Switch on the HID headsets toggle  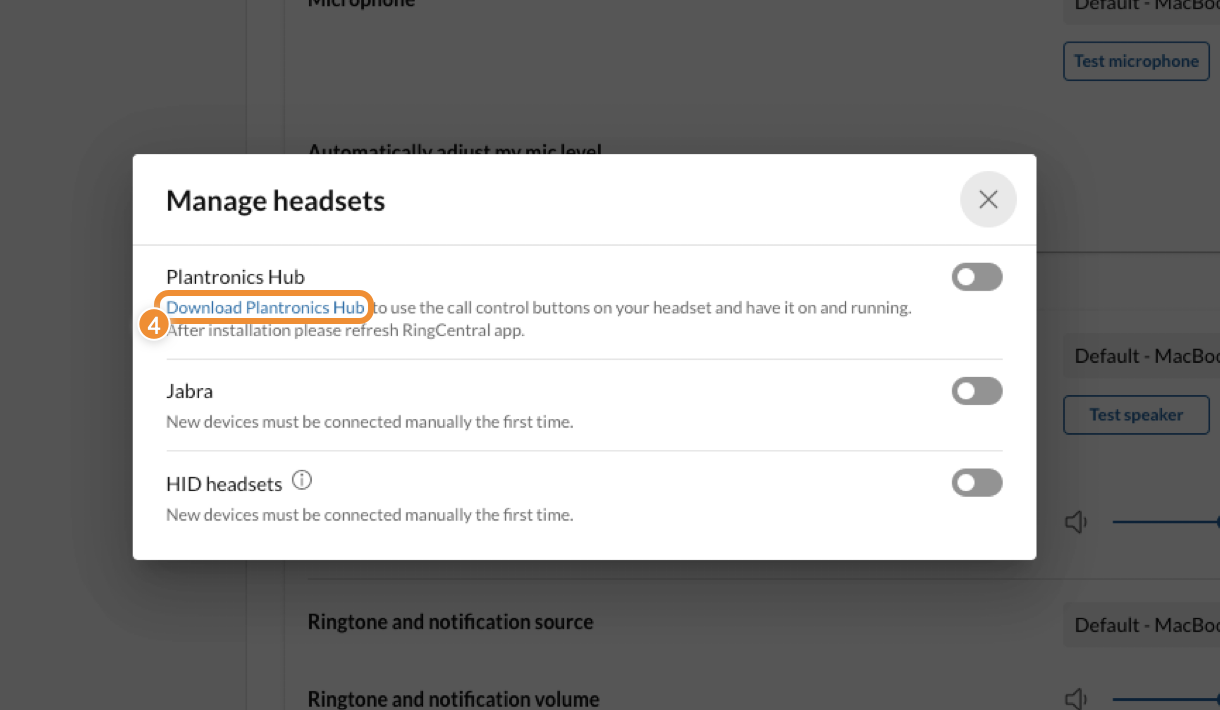[977, 484]
